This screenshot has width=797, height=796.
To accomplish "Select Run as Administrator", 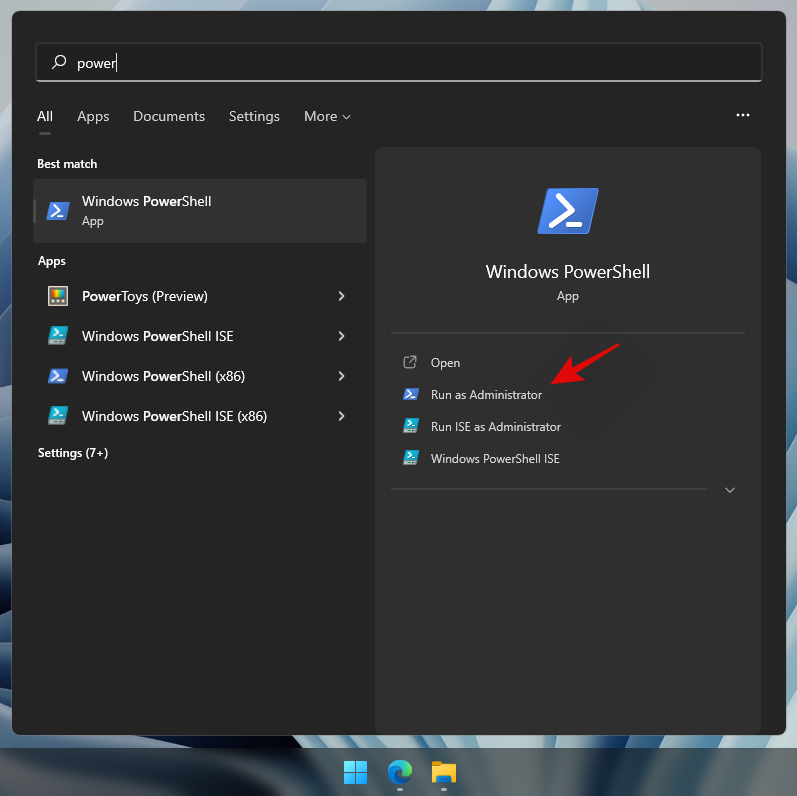I will coord(486,395).
